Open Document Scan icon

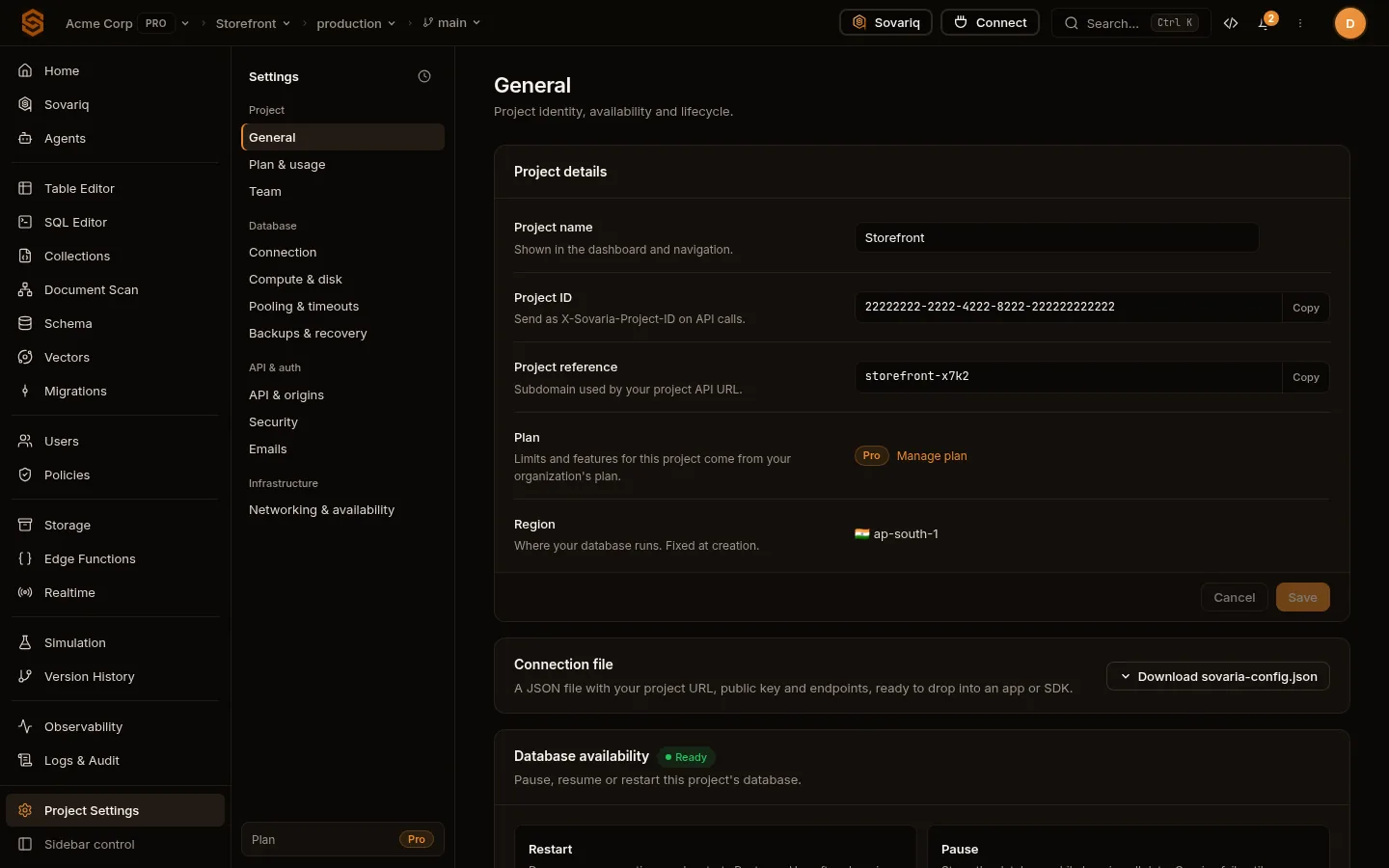tap(25, 289)
